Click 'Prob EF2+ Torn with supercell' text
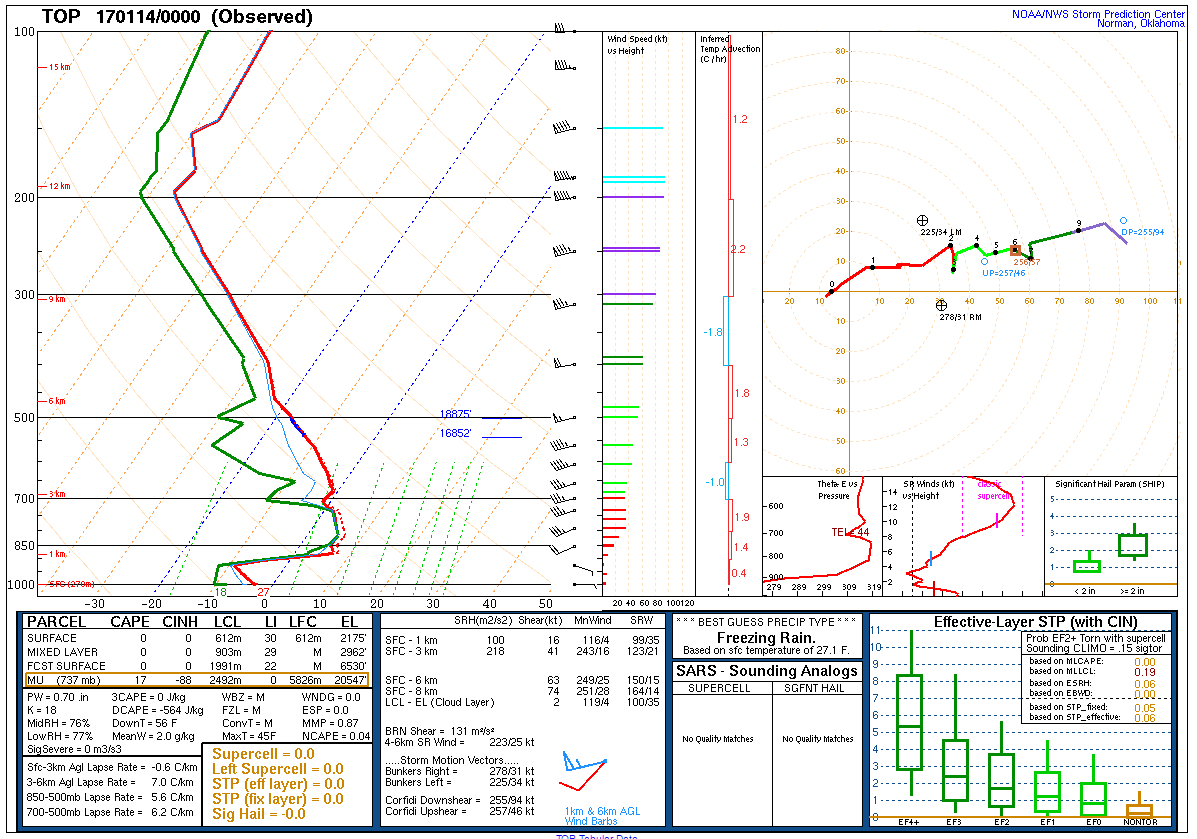Image resolution: width=1197 pixels, height=839 pixels. click(x=1095, y=638)
